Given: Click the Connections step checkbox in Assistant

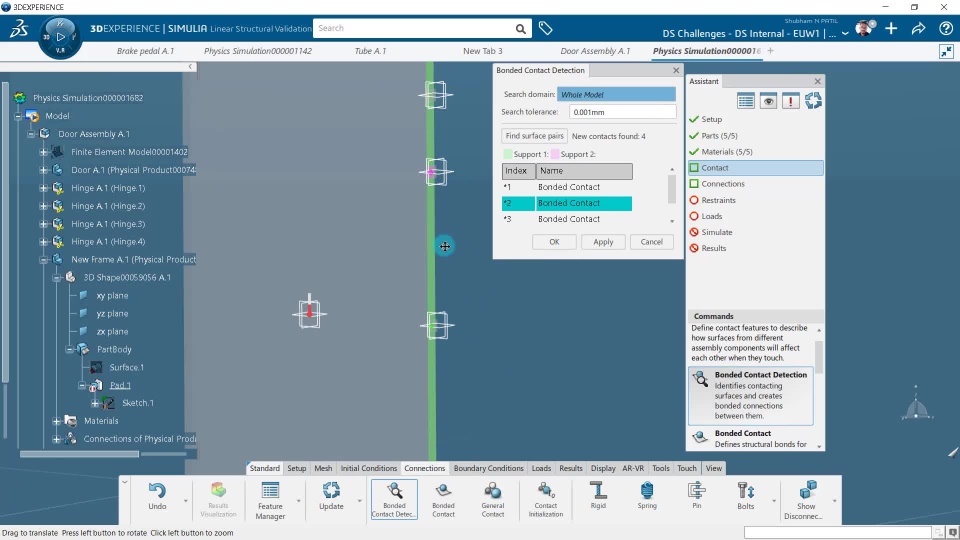Looking at the screenshot, I should pos(694,184).
